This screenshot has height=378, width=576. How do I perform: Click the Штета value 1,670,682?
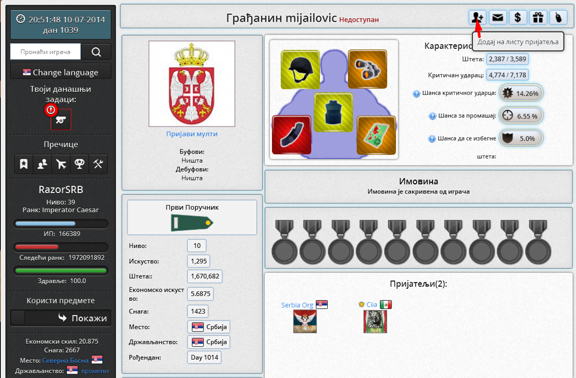[x=205, y=276]
